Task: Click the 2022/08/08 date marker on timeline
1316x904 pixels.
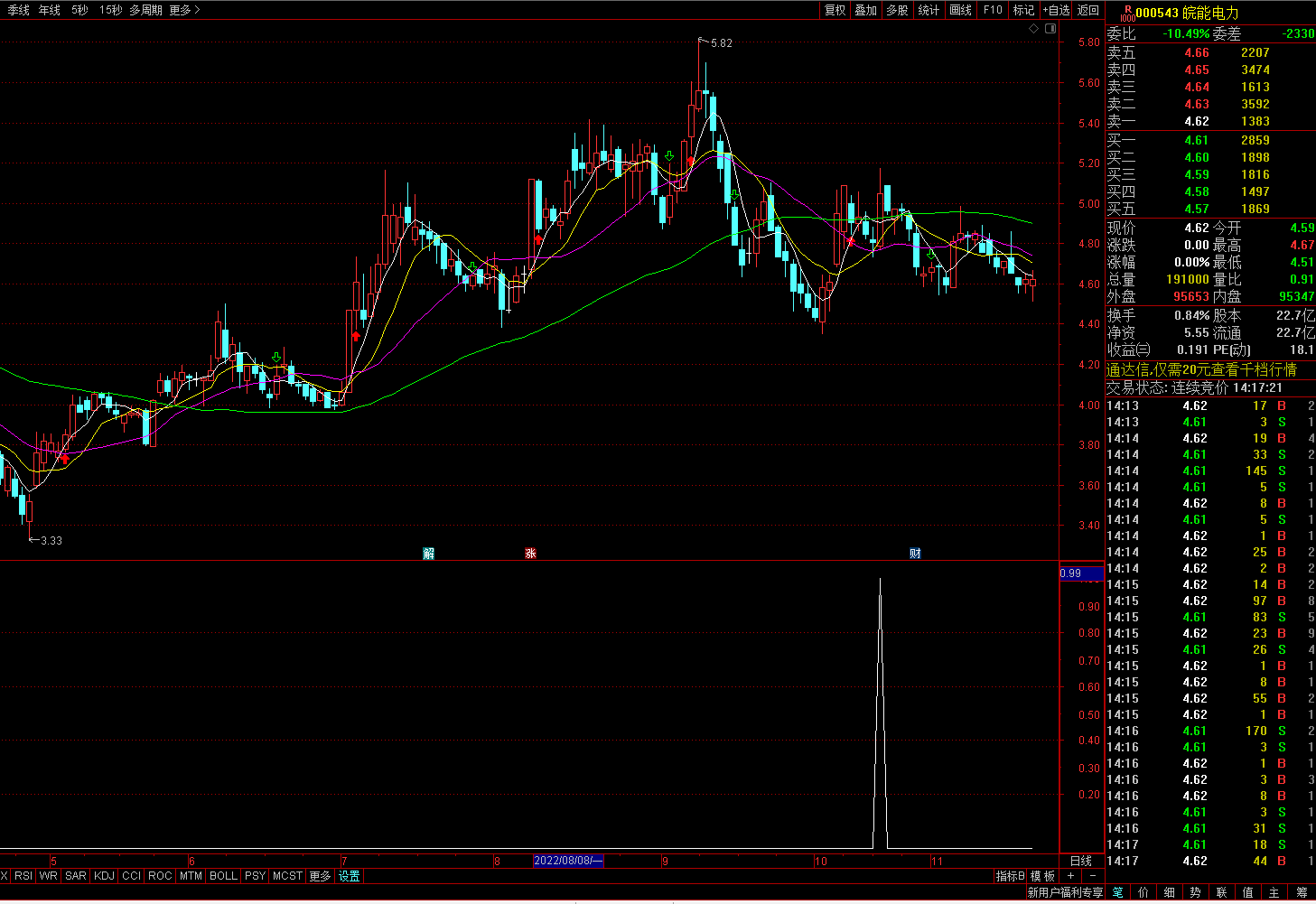Action: click(x=568, y=861)
